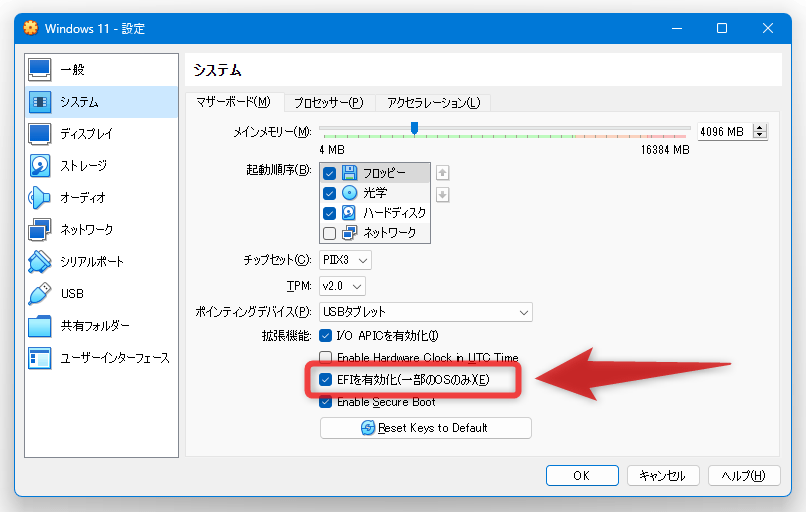Open the オーディオ speaker icon
This screenshot has height=512, width=806.
(x=40, y=197)
